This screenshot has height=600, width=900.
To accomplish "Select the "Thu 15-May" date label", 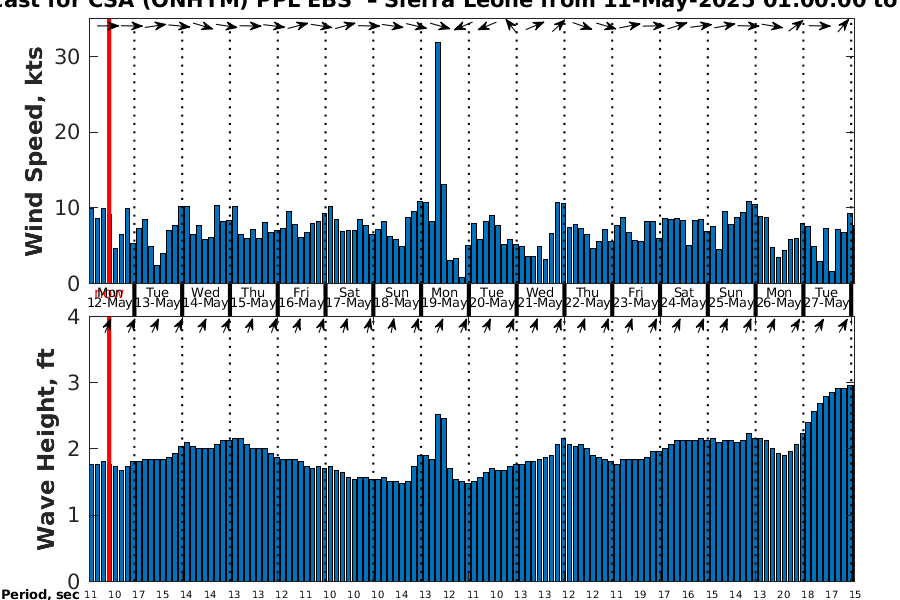I will (x=253, y=297).
